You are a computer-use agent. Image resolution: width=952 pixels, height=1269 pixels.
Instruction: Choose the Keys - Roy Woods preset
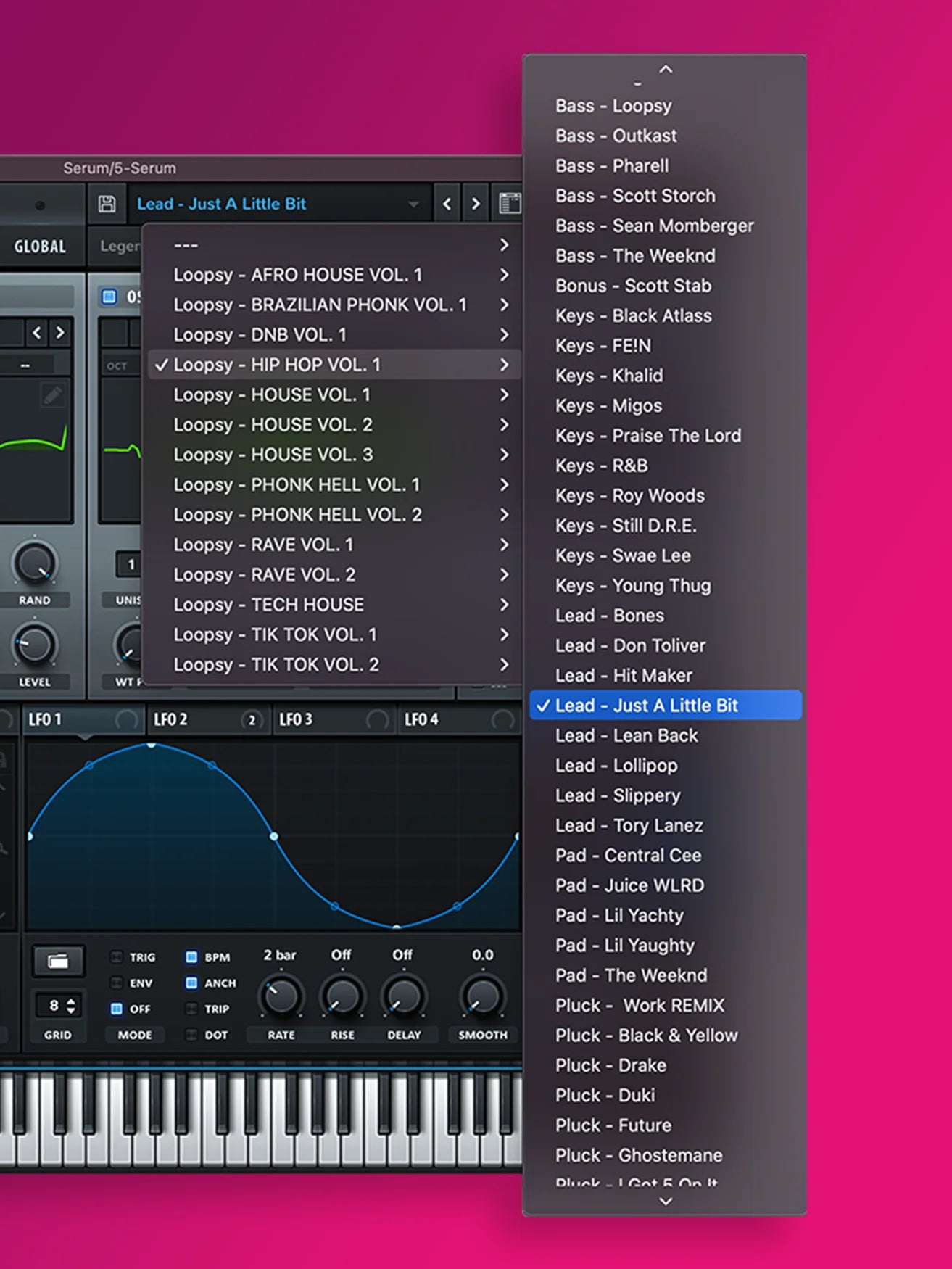point(666,495)
